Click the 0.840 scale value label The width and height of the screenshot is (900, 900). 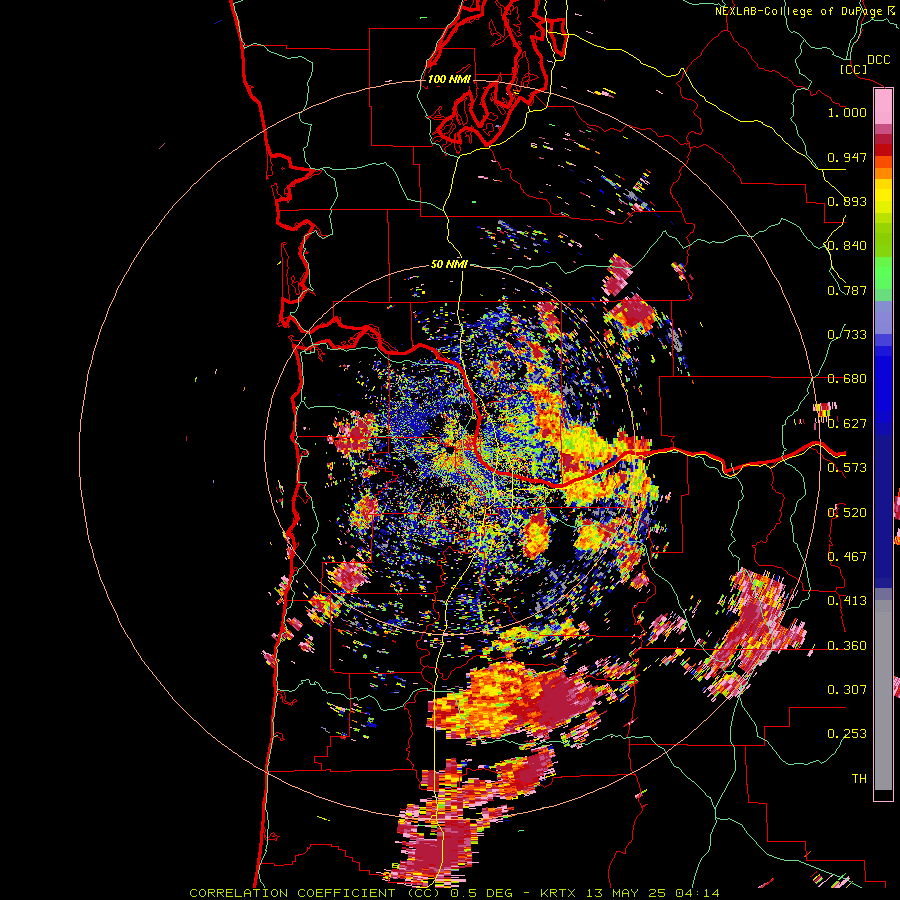847,246
